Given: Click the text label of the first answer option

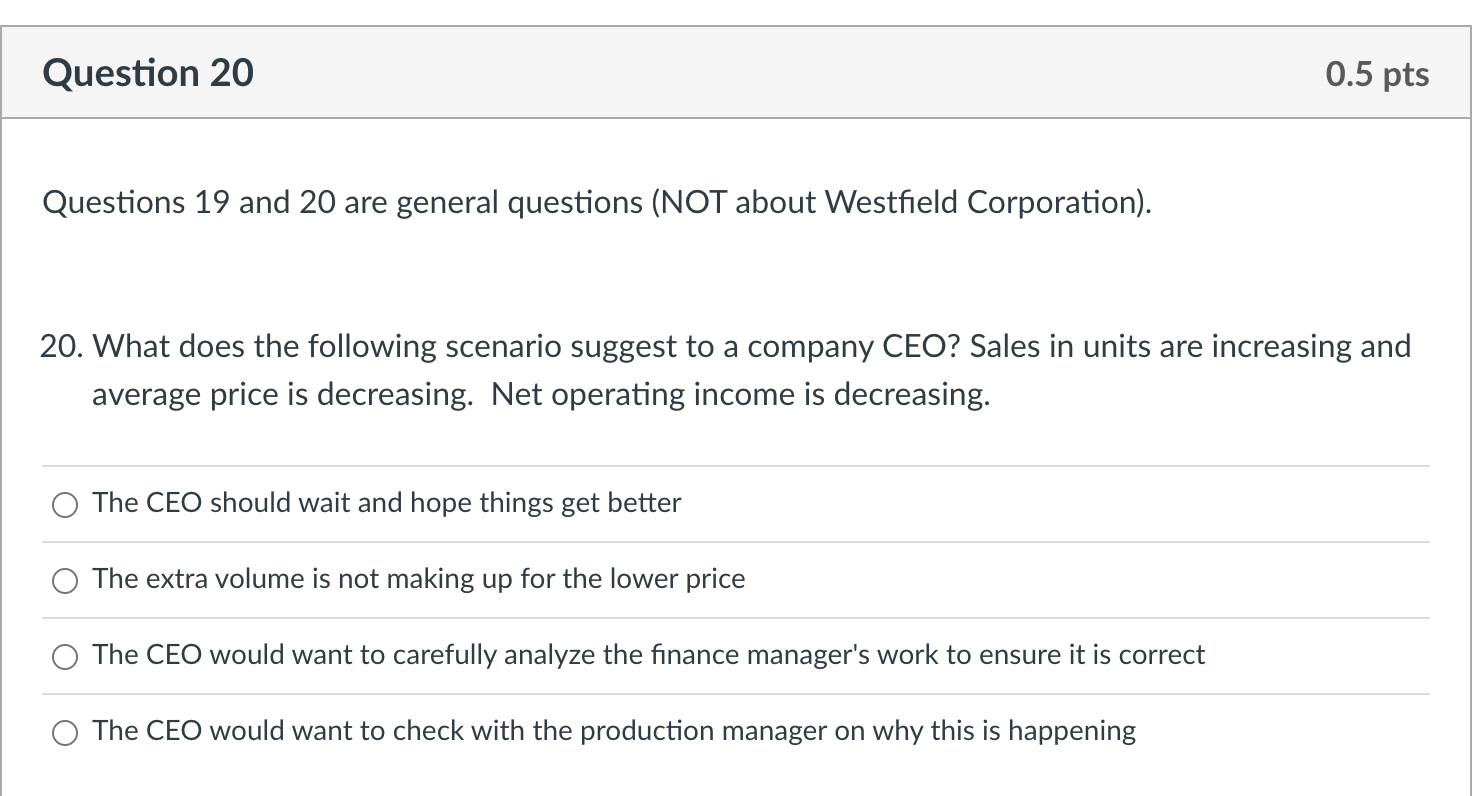Looking at the screenshot, I should [x=386, y=503].
